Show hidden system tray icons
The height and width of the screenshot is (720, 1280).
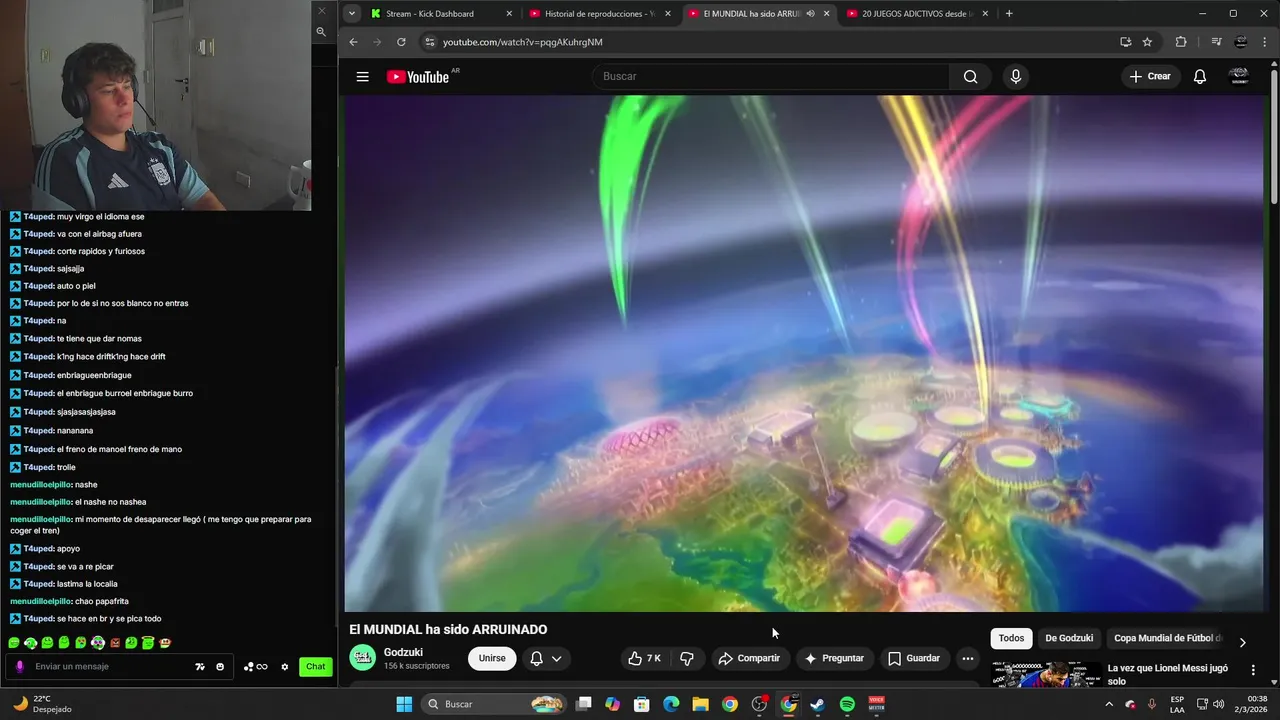(x=1108, y=704)
